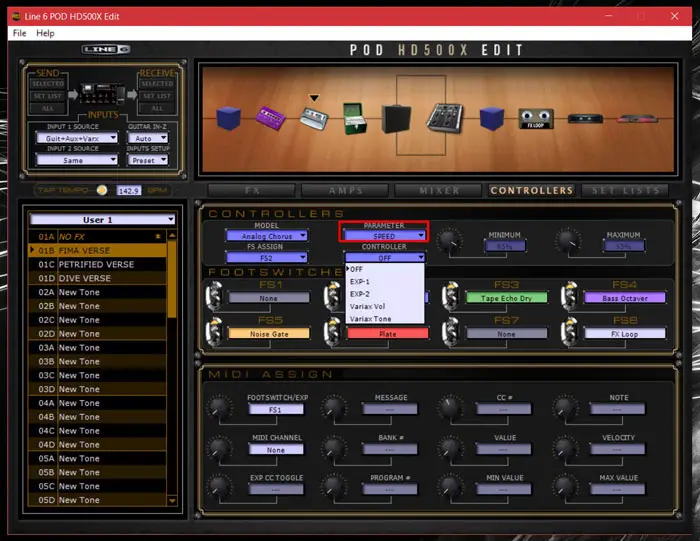This screenshot has width=700, height=541.
Task: Select preset 01D DIVE VERSE
Action: point(97,278)
